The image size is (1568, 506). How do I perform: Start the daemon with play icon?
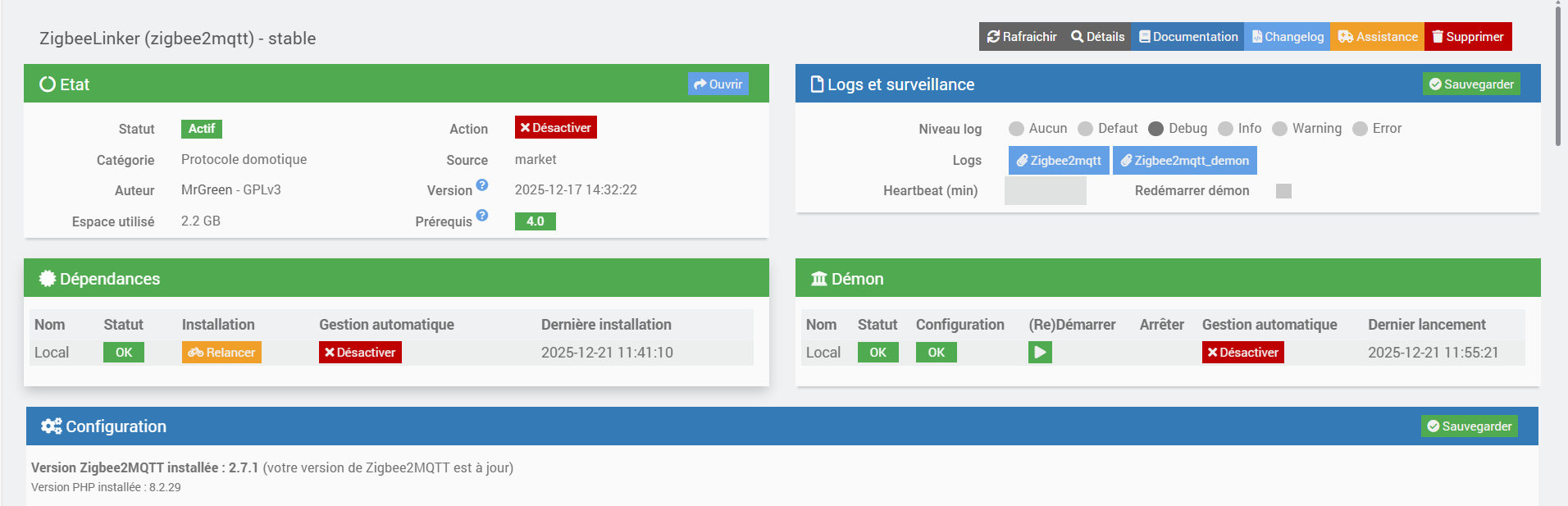click(1040, 353)
